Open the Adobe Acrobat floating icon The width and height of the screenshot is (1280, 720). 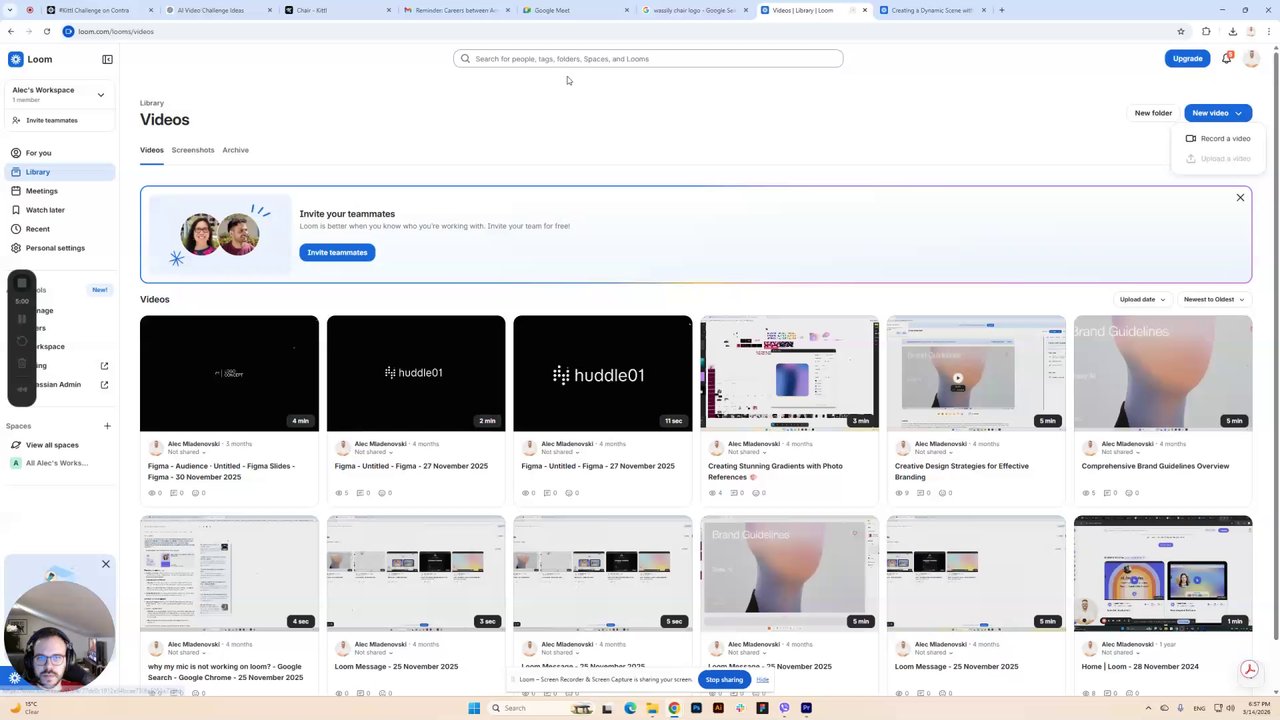point(1249,670)
